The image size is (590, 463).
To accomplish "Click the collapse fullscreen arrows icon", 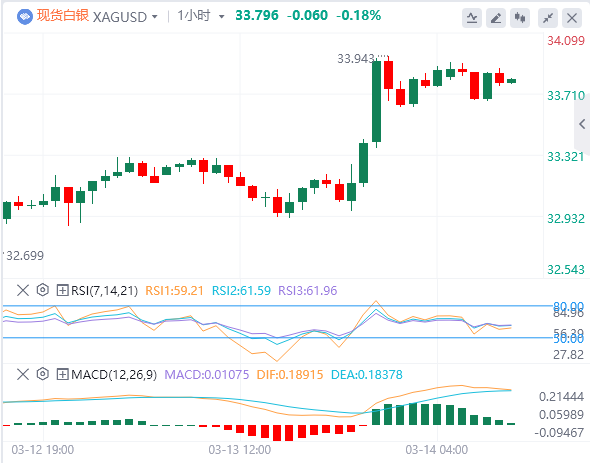I will click(548, 18).
